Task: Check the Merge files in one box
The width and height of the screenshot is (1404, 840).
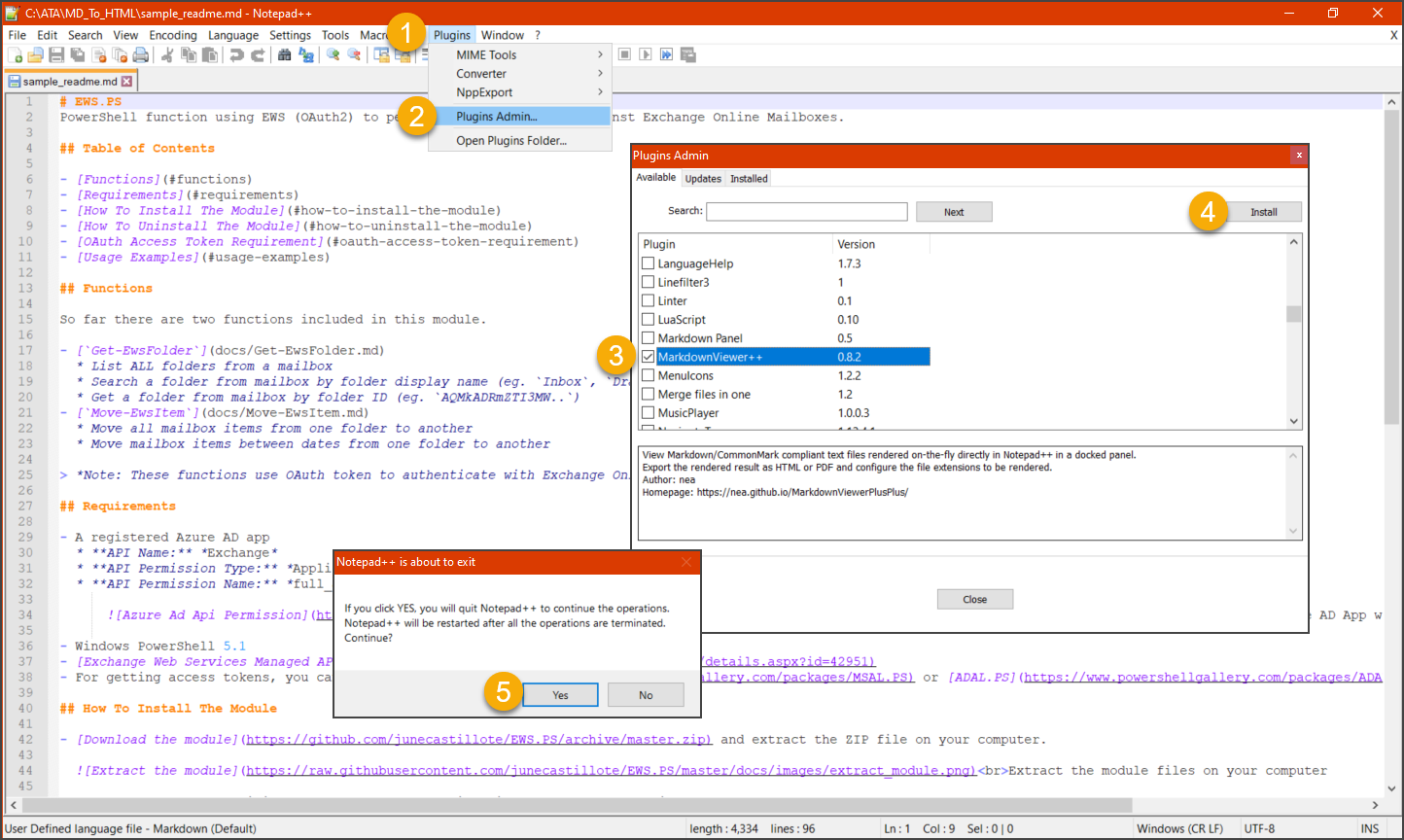Action: (x=648, y=394)
